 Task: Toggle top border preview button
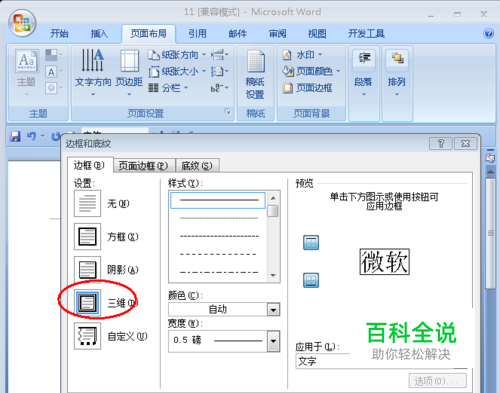coord(311,242)
